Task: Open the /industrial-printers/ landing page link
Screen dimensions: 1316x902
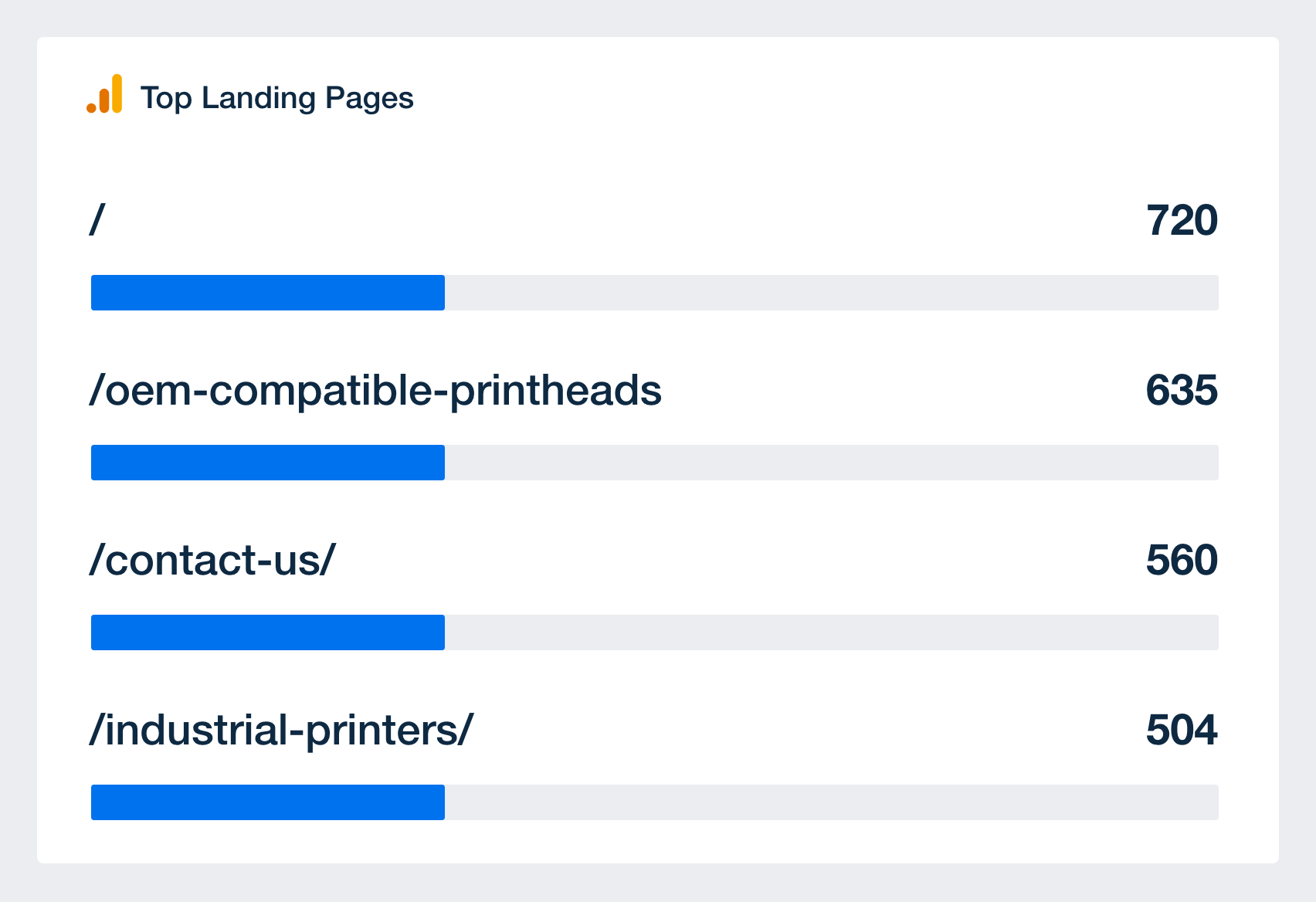Action: coord(281,730)
